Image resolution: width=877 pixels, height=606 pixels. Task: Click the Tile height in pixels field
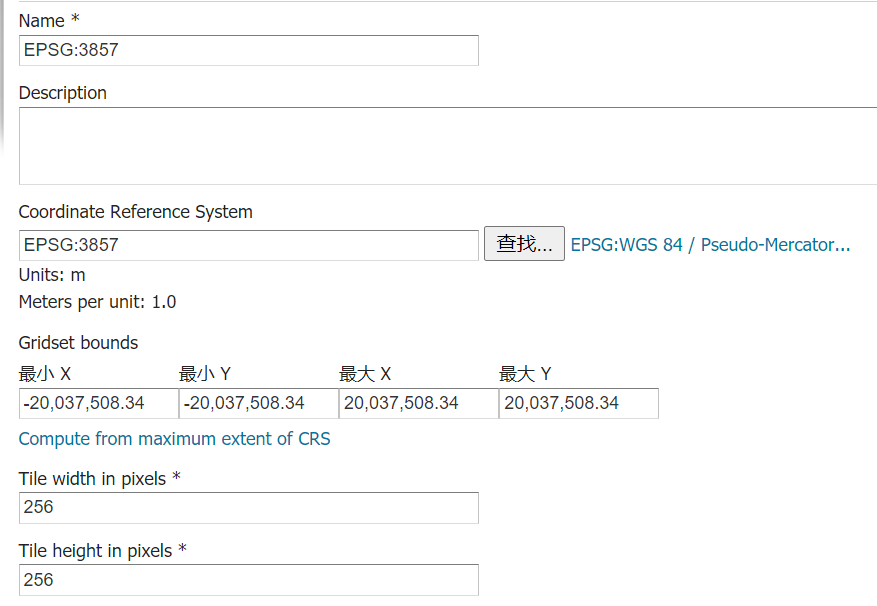tap(247, 580)
